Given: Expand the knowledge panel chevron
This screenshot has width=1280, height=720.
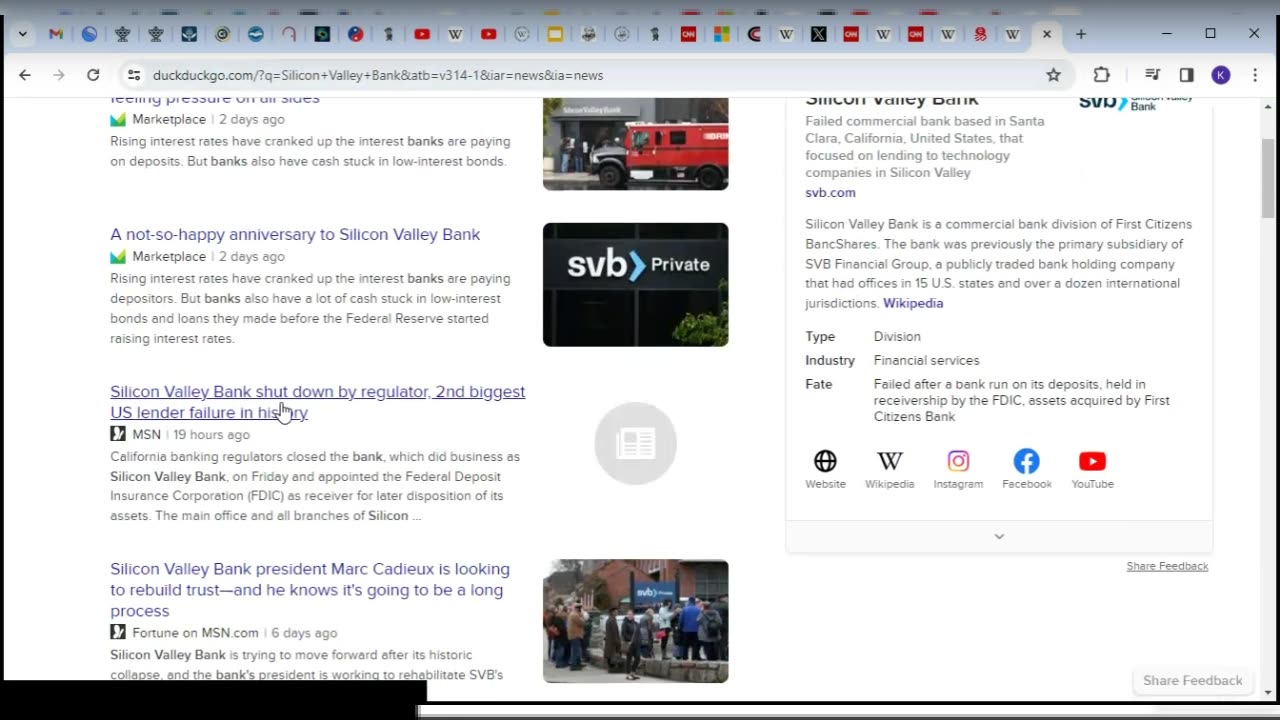Looking at the screenshot, I should 999,537.
